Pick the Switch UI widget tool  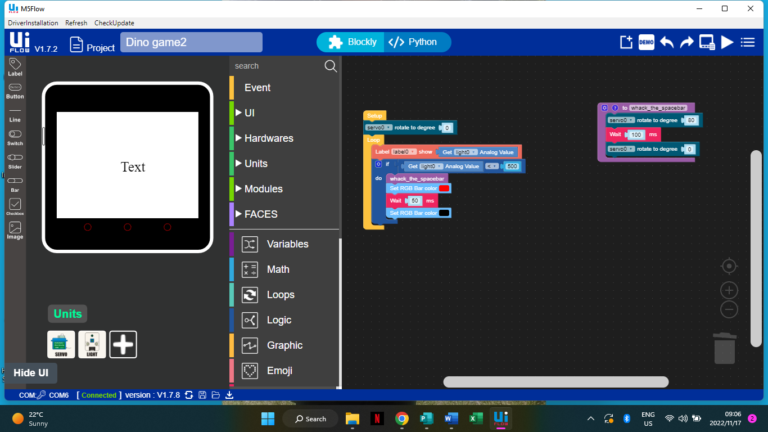click(15, 137)
